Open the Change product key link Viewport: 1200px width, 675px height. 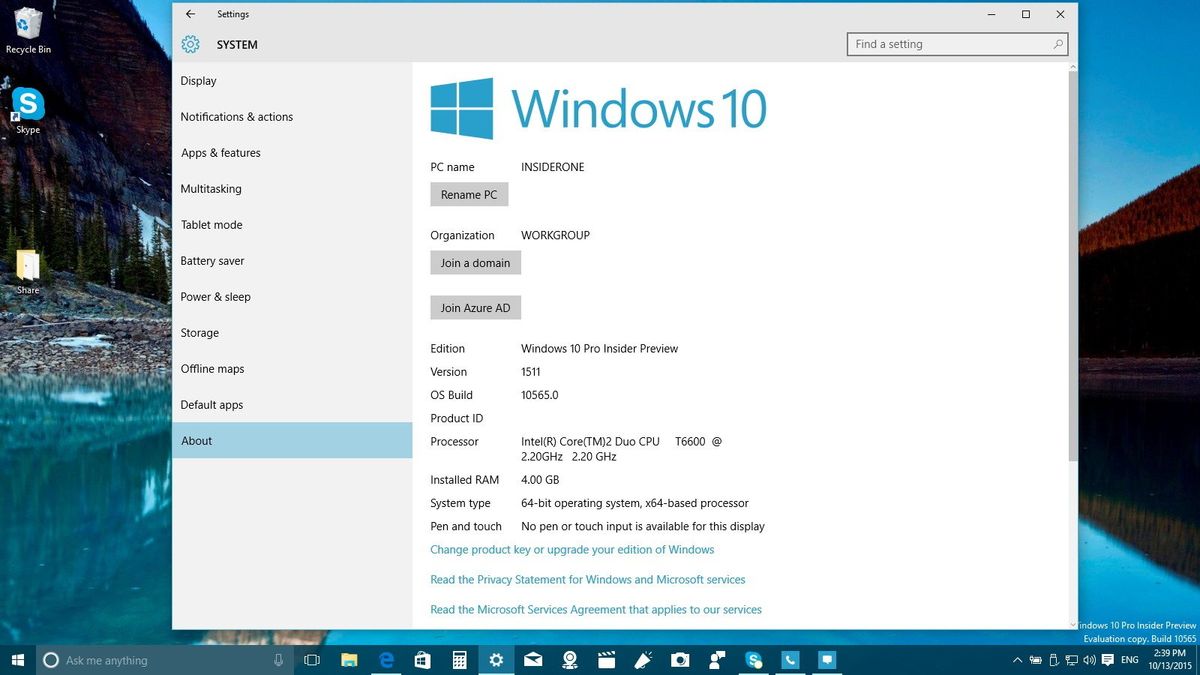tap(571, 549)
